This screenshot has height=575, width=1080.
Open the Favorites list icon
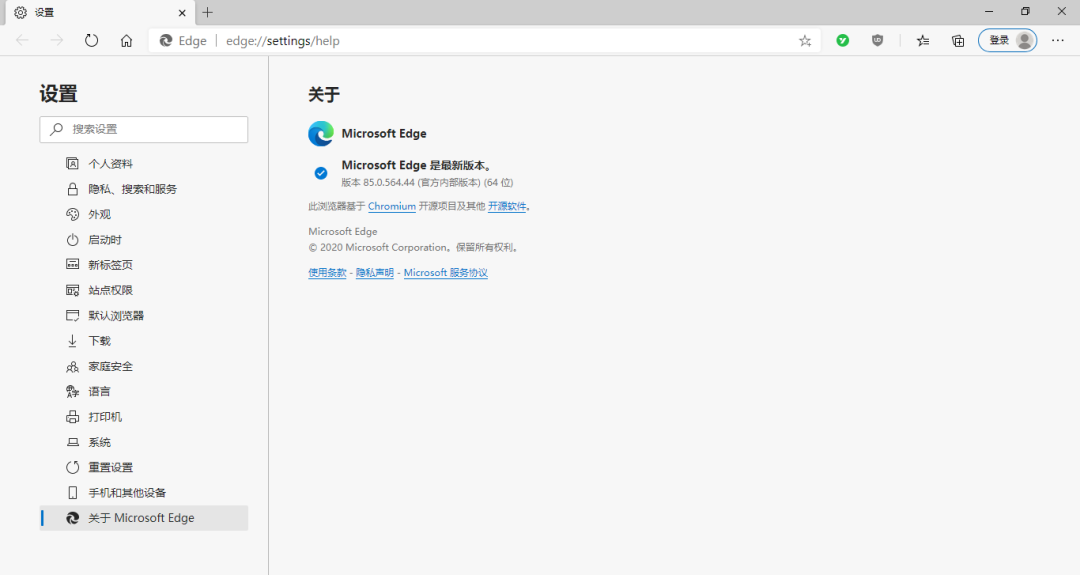tap(922, 41)
